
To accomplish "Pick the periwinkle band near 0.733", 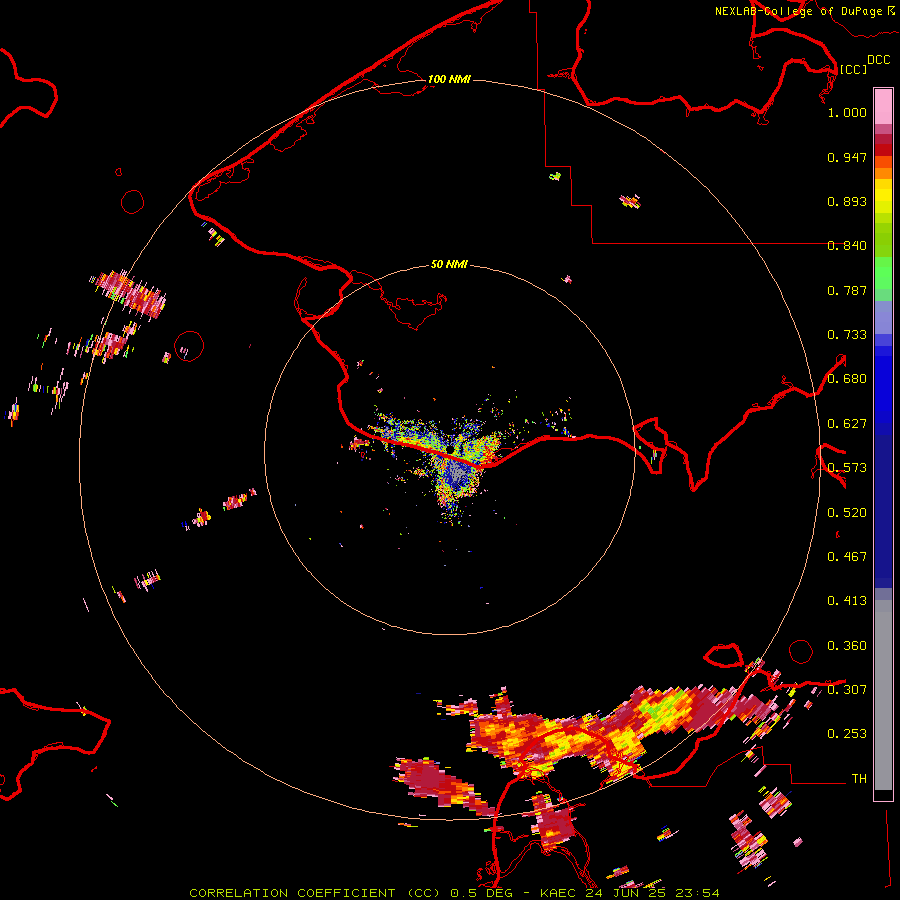I will pyautogui.click(x=883, y=317).
